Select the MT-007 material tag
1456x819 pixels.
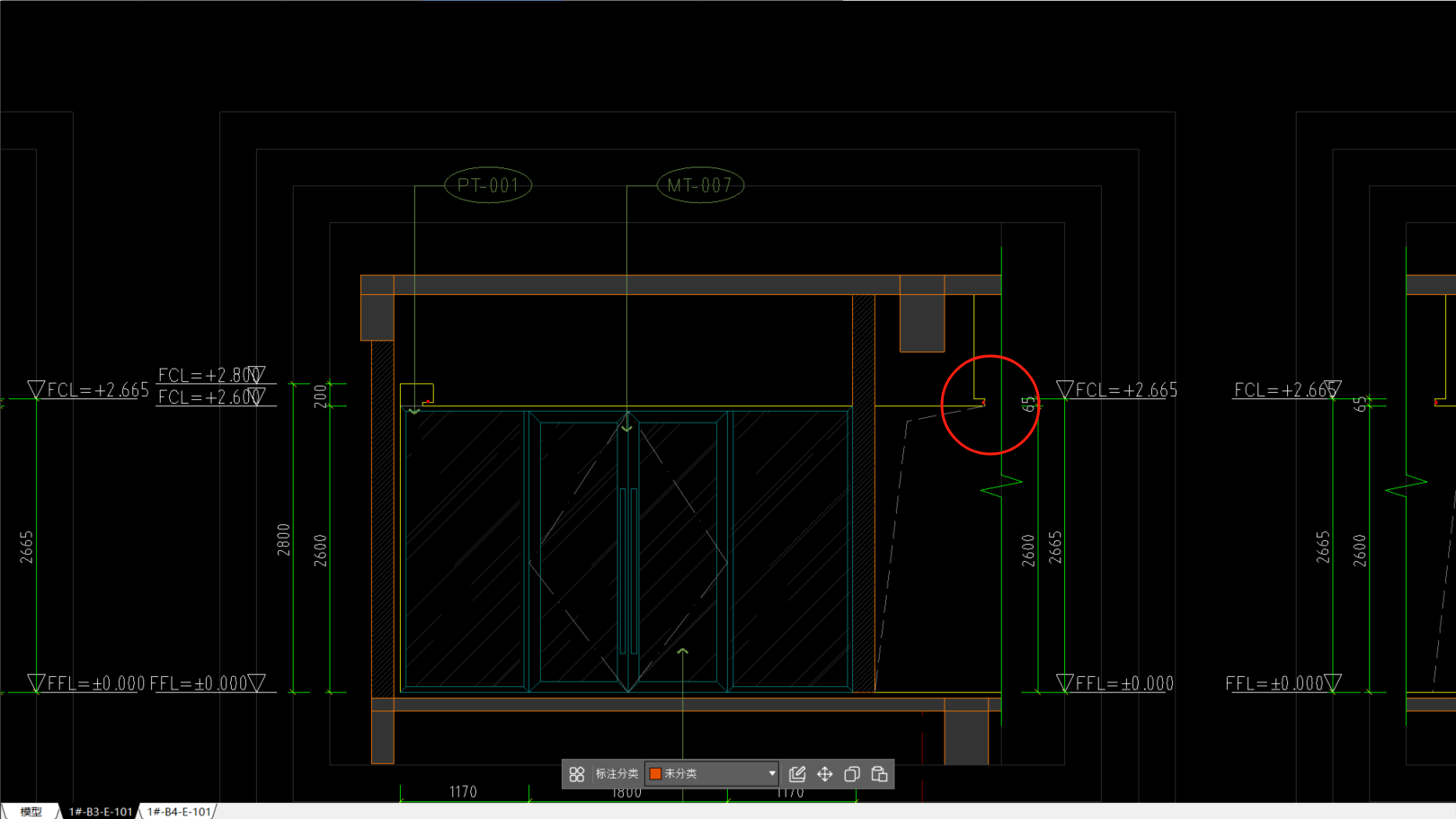700,185
